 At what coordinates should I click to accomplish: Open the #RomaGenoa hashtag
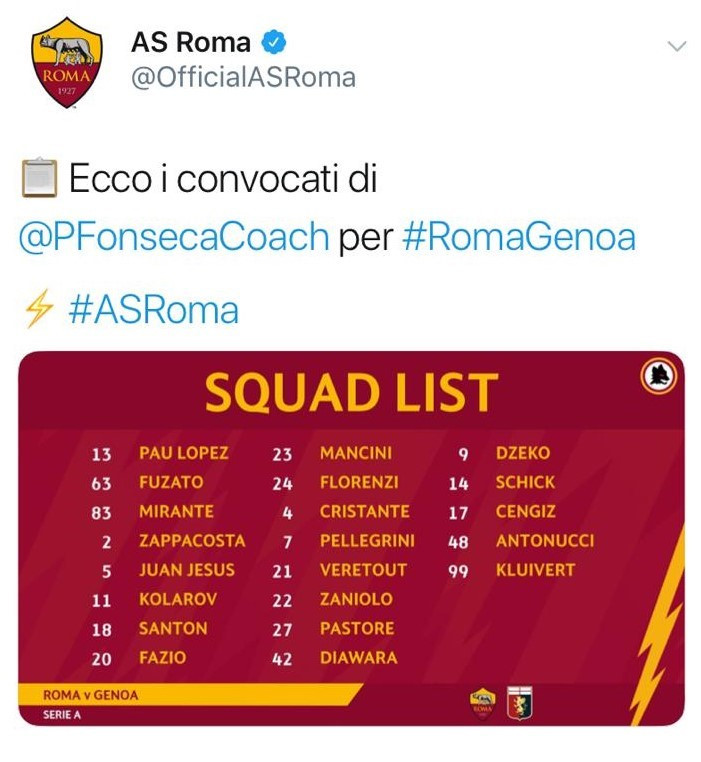(518, 238)
